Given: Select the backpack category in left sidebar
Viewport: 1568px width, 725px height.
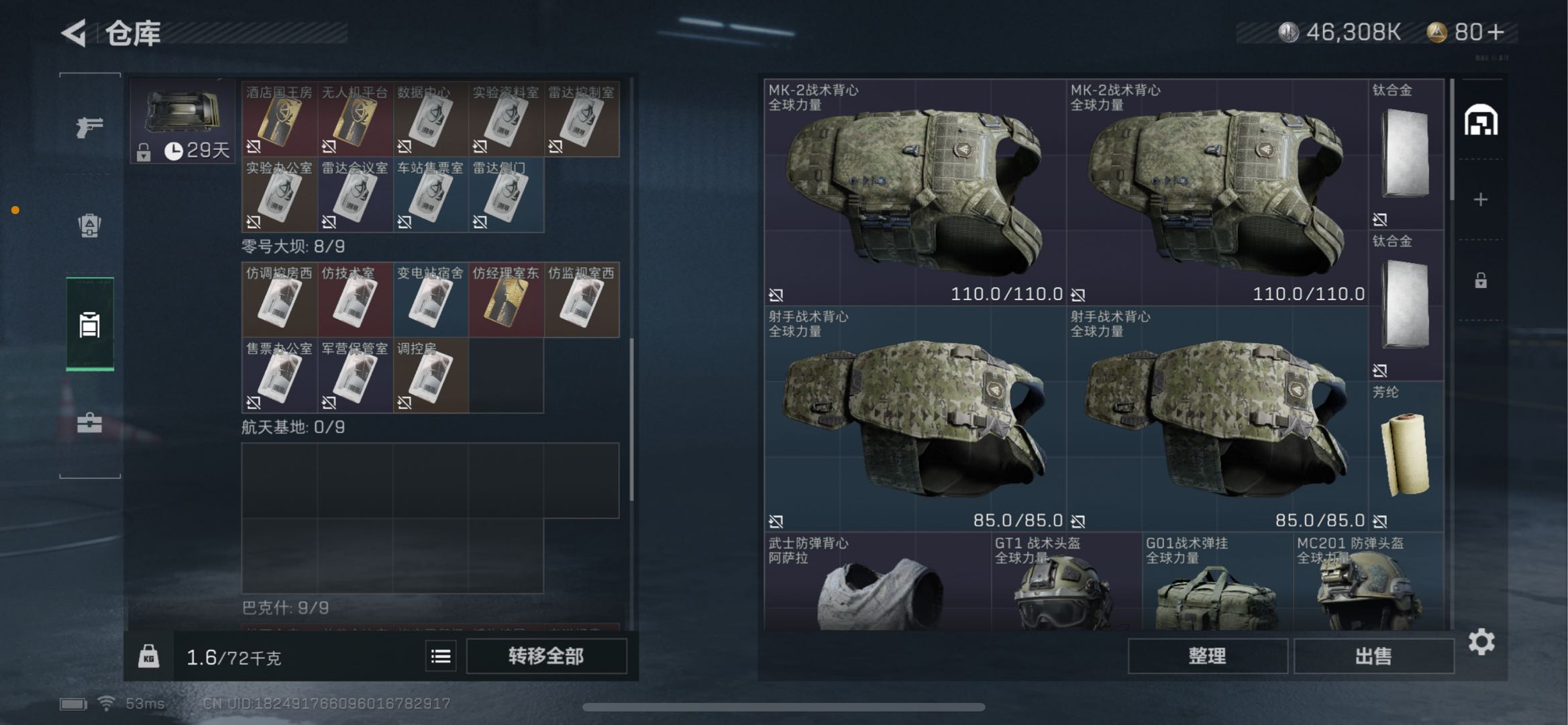Looking at the screenshot, I should (x=89, y=226).
